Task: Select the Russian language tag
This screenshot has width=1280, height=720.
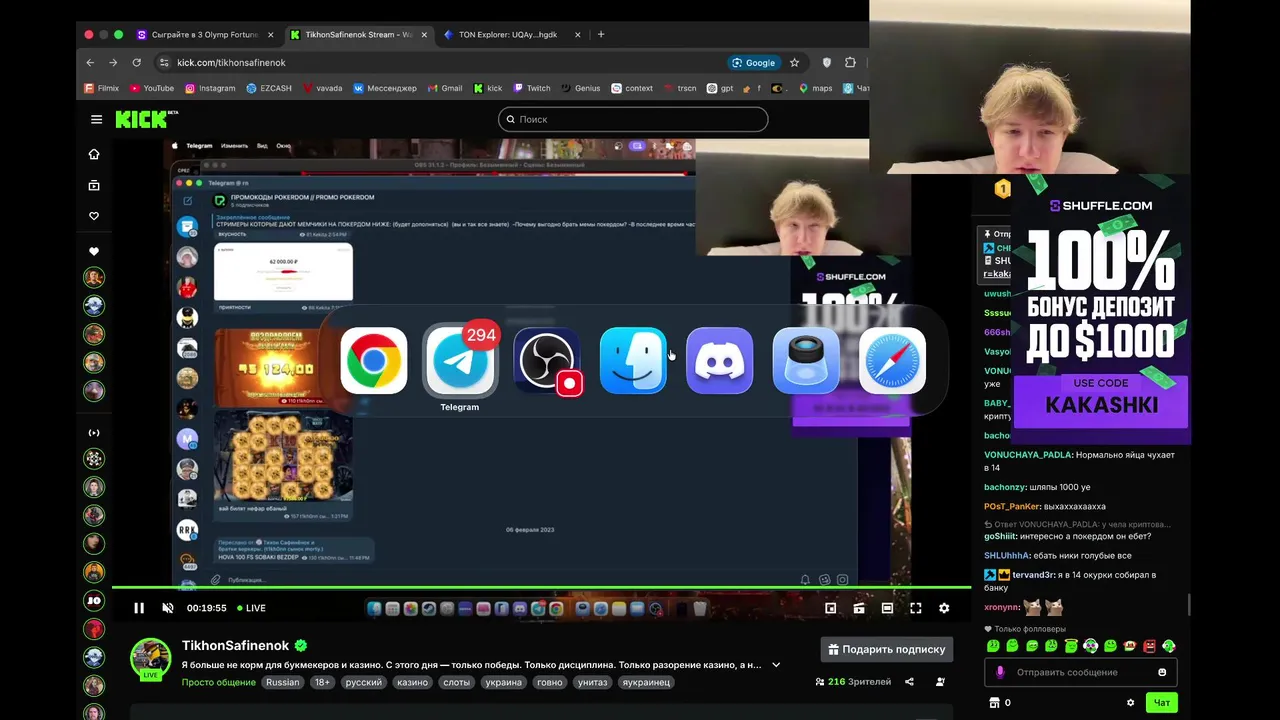Action: click(282, 682)
